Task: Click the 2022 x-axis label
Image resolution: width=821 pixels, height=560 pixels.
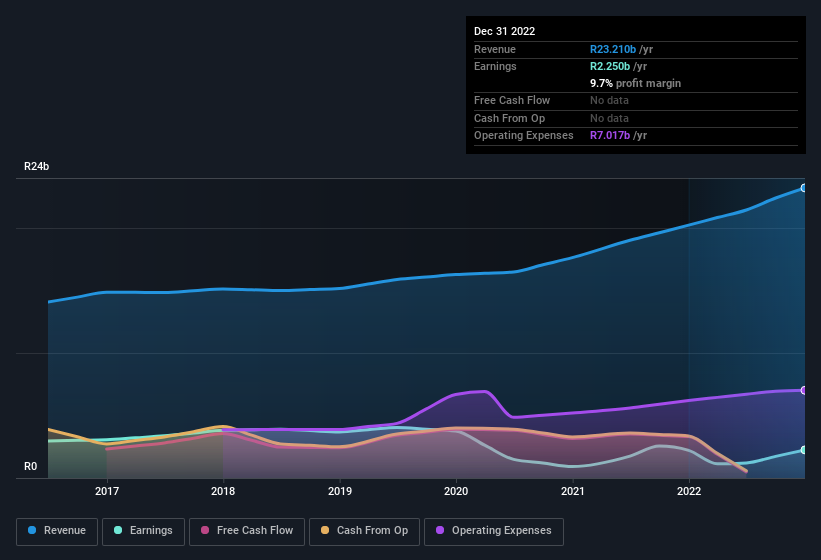Action: tap(689, 491)
